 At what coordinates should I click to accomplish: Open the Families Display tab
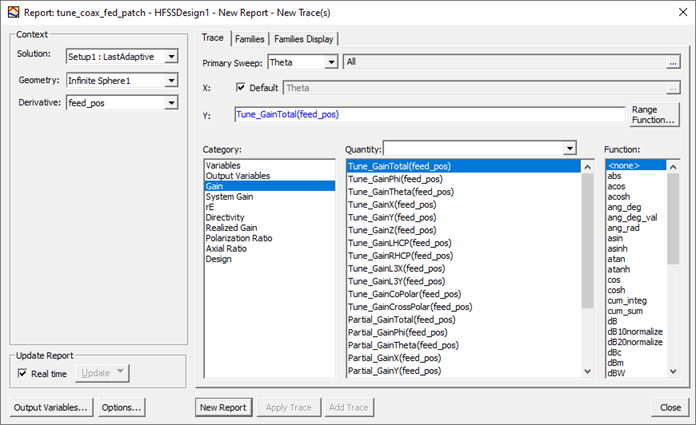pyautogui.click(x=304, y=38)
